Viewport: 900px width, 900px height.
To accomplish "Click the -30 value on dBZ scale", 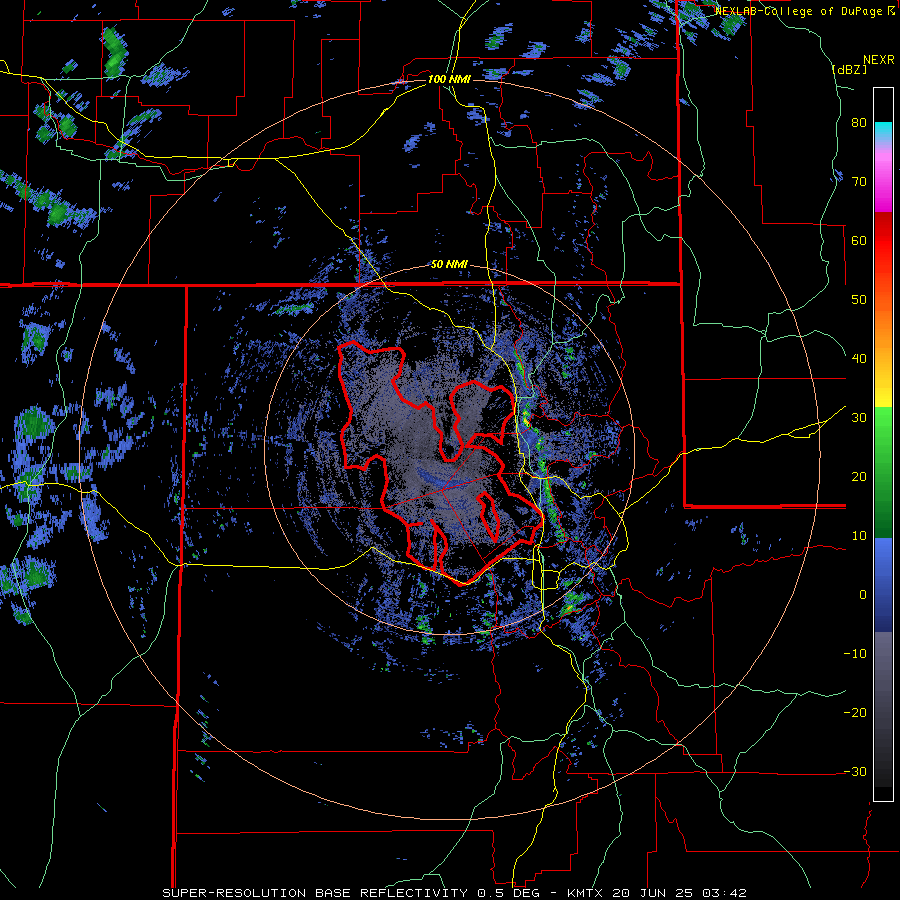I will point(855,772).
